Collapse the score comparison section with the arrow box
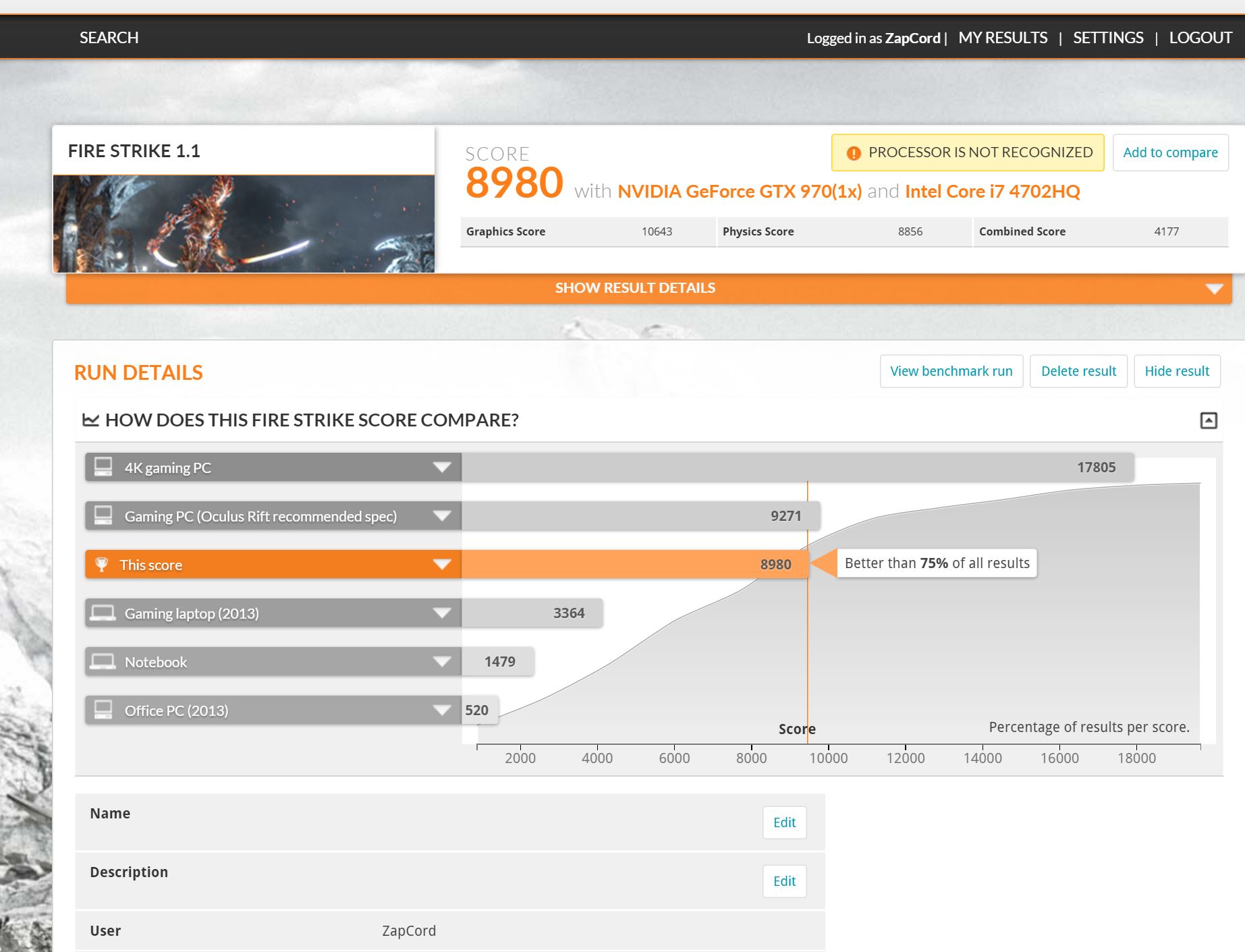The width and height of the screenshot is (1245, 952). click(x=1209, y=420)
